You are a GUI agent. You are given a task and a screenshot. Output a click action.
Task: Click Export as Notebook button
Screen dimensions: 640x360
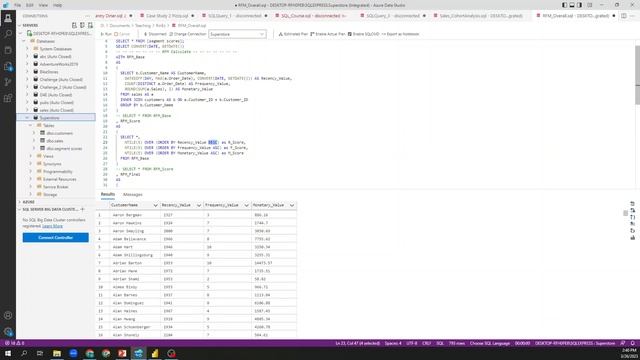tap(400, 34)
